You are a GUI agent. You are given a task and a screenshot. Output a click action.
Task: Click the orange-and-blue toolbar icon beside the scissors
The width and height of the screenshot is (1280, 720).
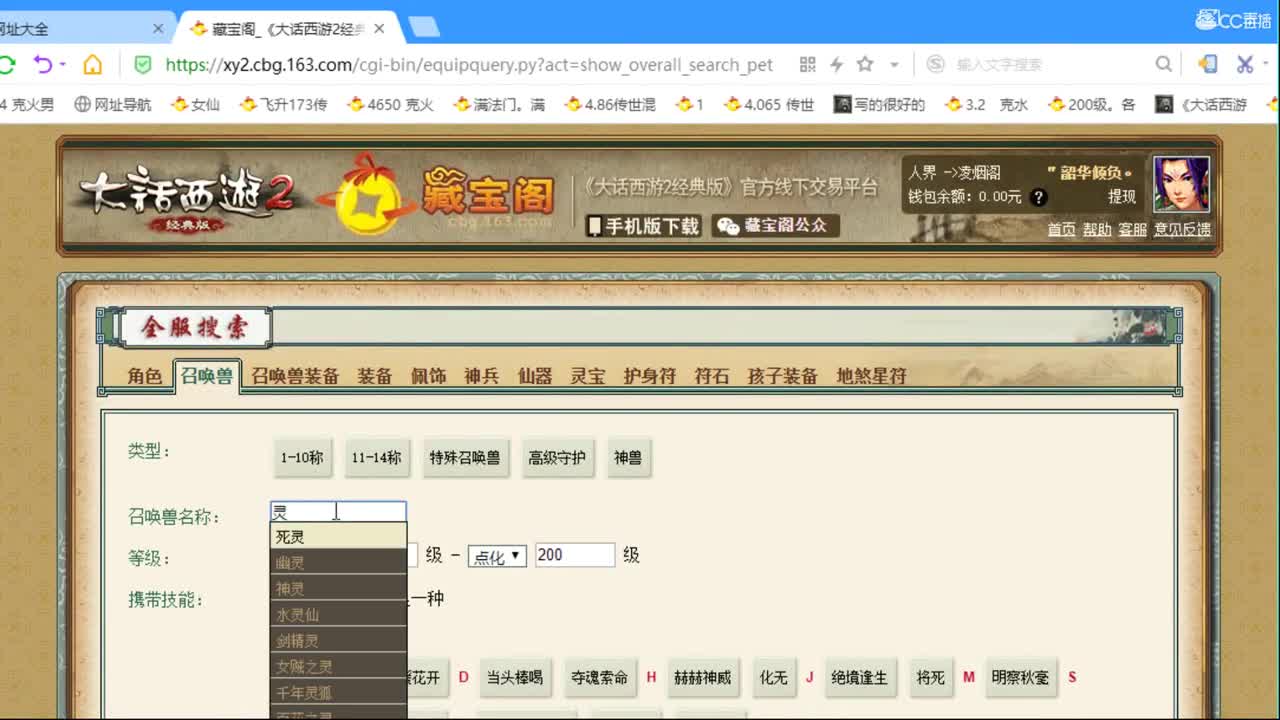pyautogui.click(x=1208, y=64)
